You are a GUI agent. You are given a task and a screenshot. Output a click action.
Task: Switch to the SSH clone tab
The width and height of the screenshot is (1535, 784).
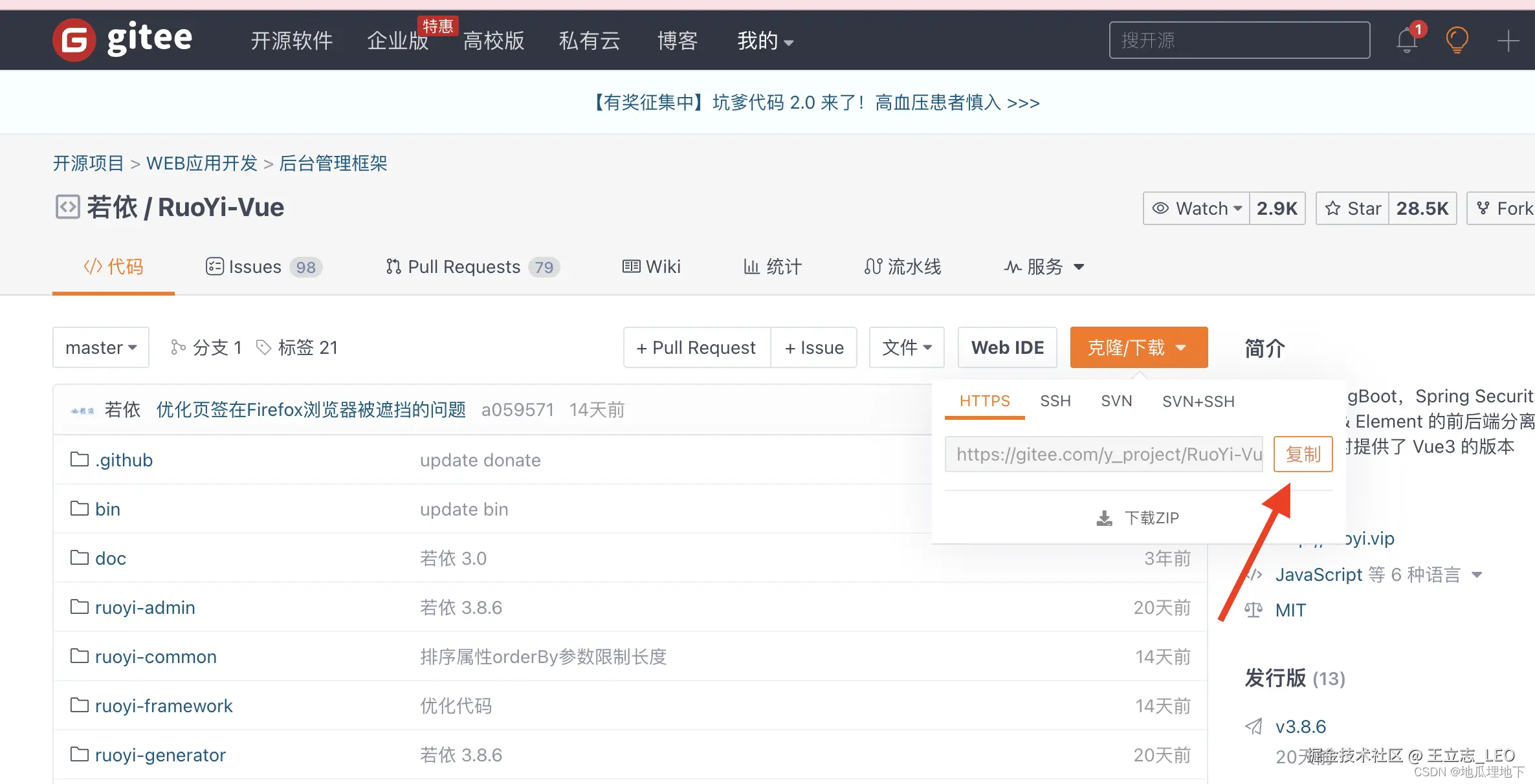point(1055,401)
